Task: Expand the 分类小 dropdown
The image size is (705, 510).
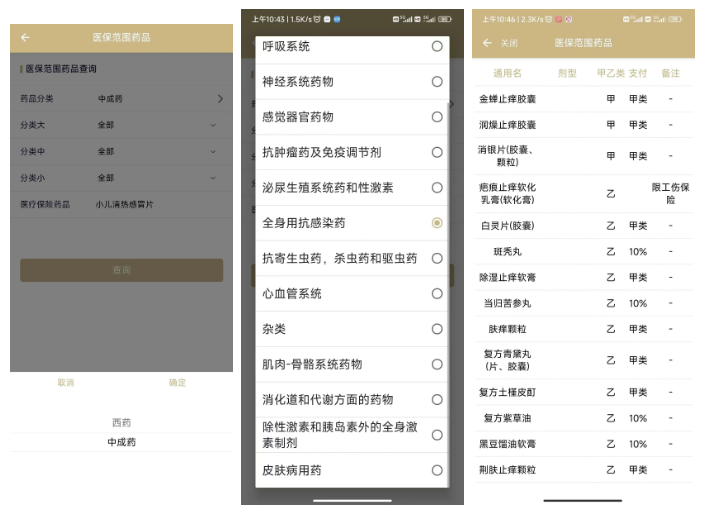Action: pyautogui.click(x=213, y=178)
